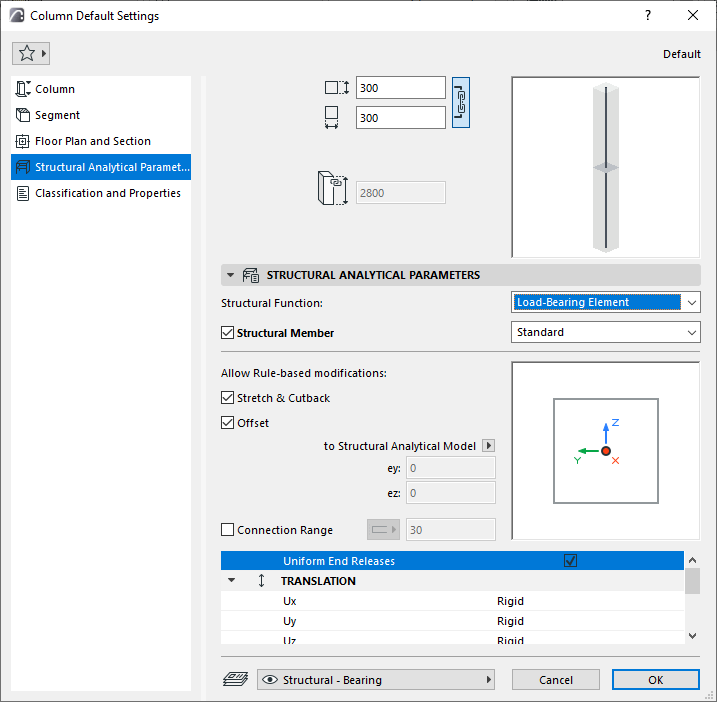The height and width of the screenshot is (702, 717).
Task: Disable Stretch & Cutback modification
Action: 227,397
